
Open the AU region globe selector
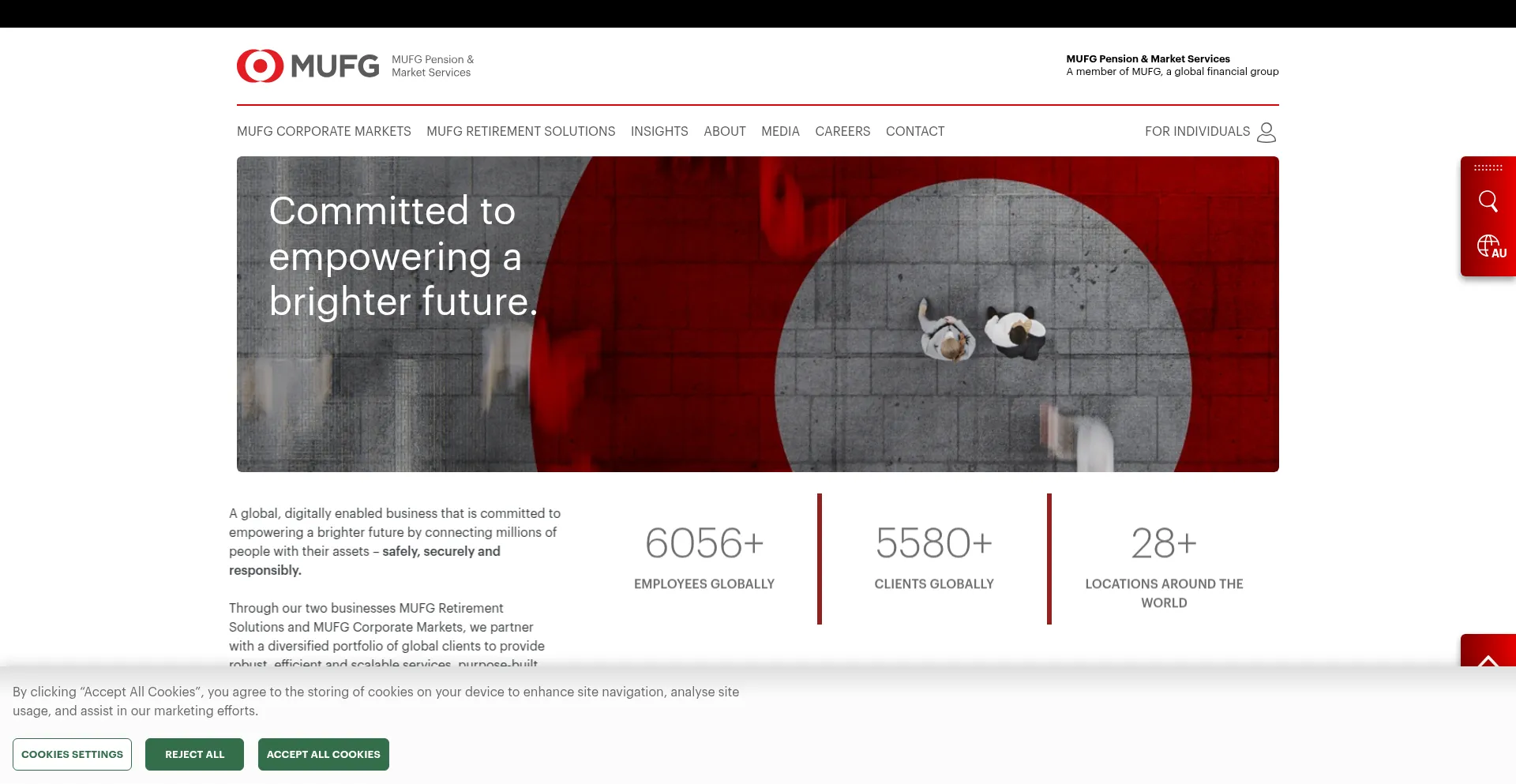click(1491, 246)
